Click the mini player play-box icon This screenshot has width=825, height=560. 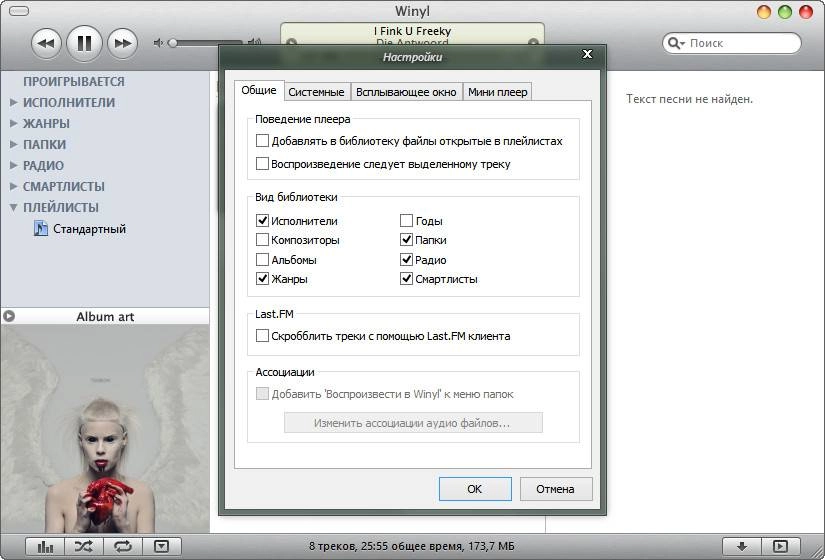click(781, 546)
